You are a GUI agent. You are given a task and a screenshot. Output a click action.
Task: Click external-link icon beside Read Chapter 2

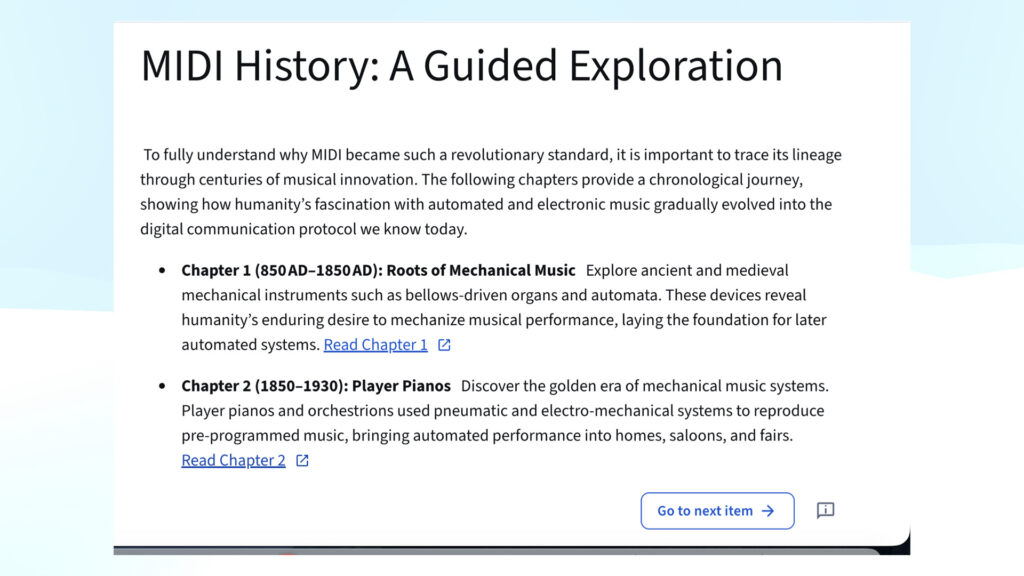pos(302,461)
